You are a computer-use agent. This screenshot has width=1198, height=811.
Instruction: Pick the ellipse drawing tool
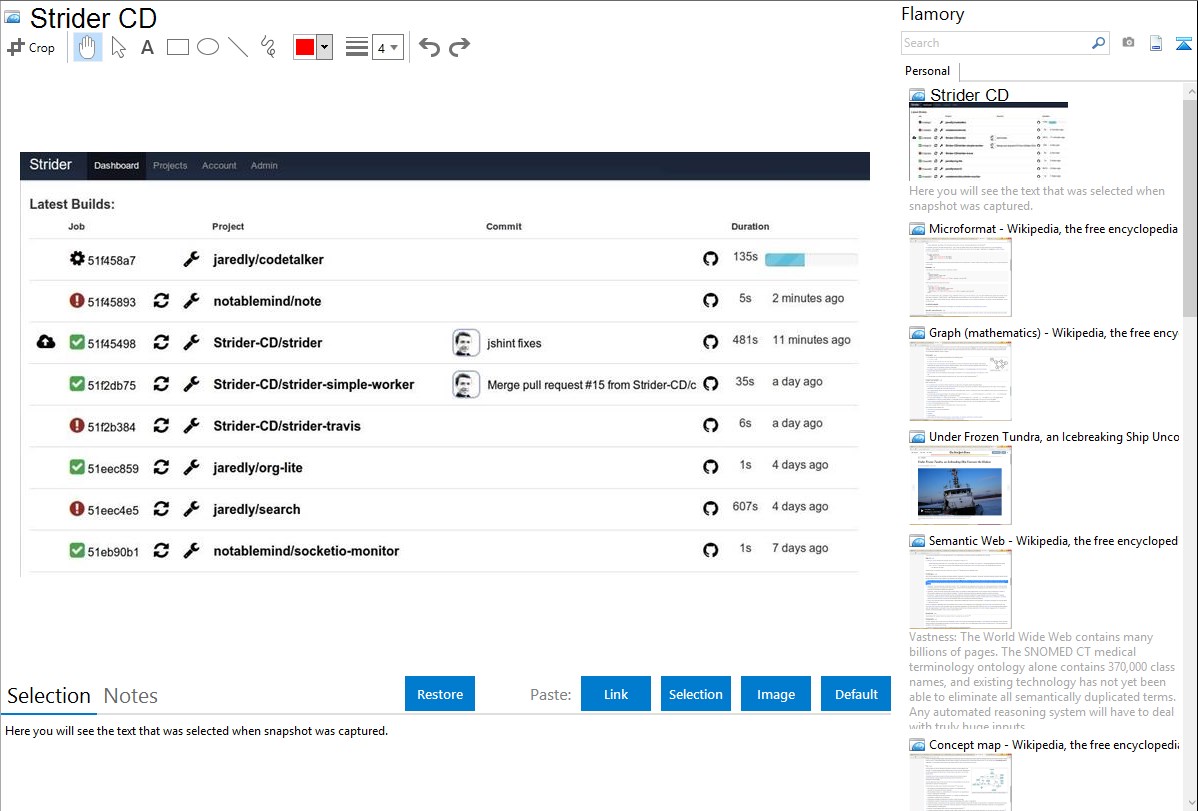tap(208, 47)
